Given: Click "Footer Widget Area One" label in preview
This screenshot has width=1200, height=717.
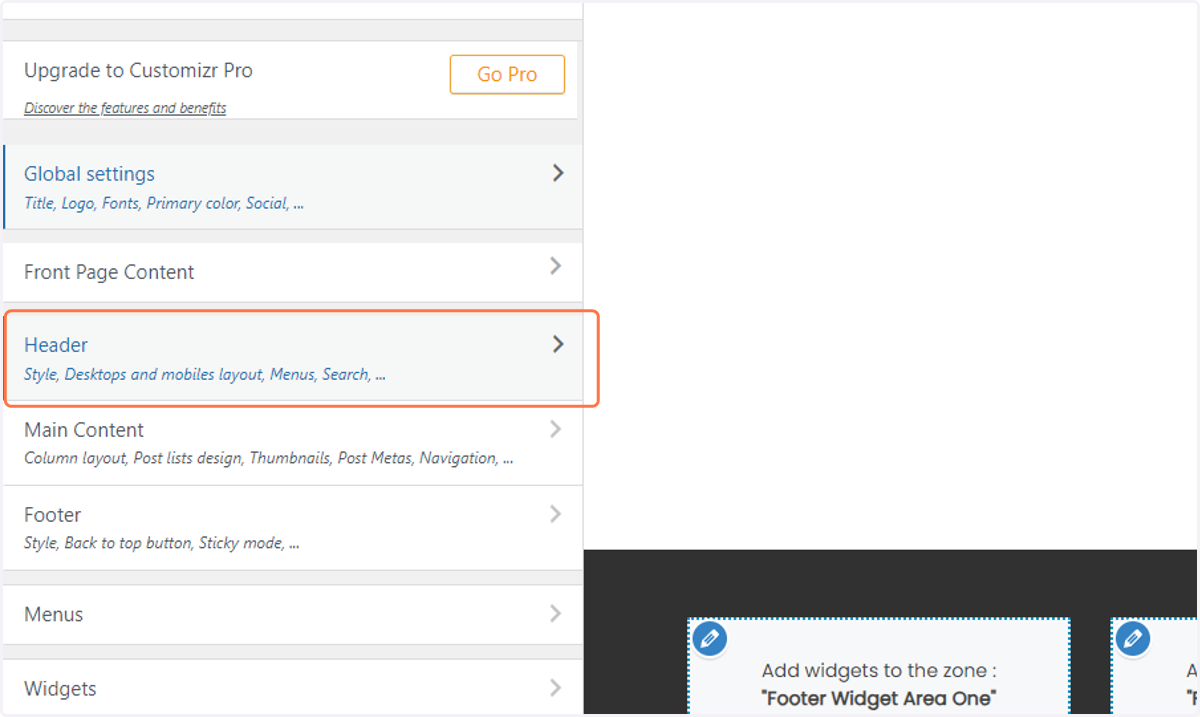Looking at the screenshot, I should (879, 698).
